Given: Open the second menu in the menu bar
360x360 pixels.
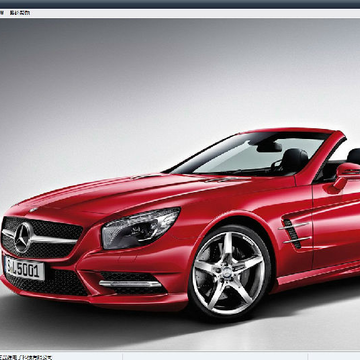Looking at the screenshot, I should tap(20, 13).
